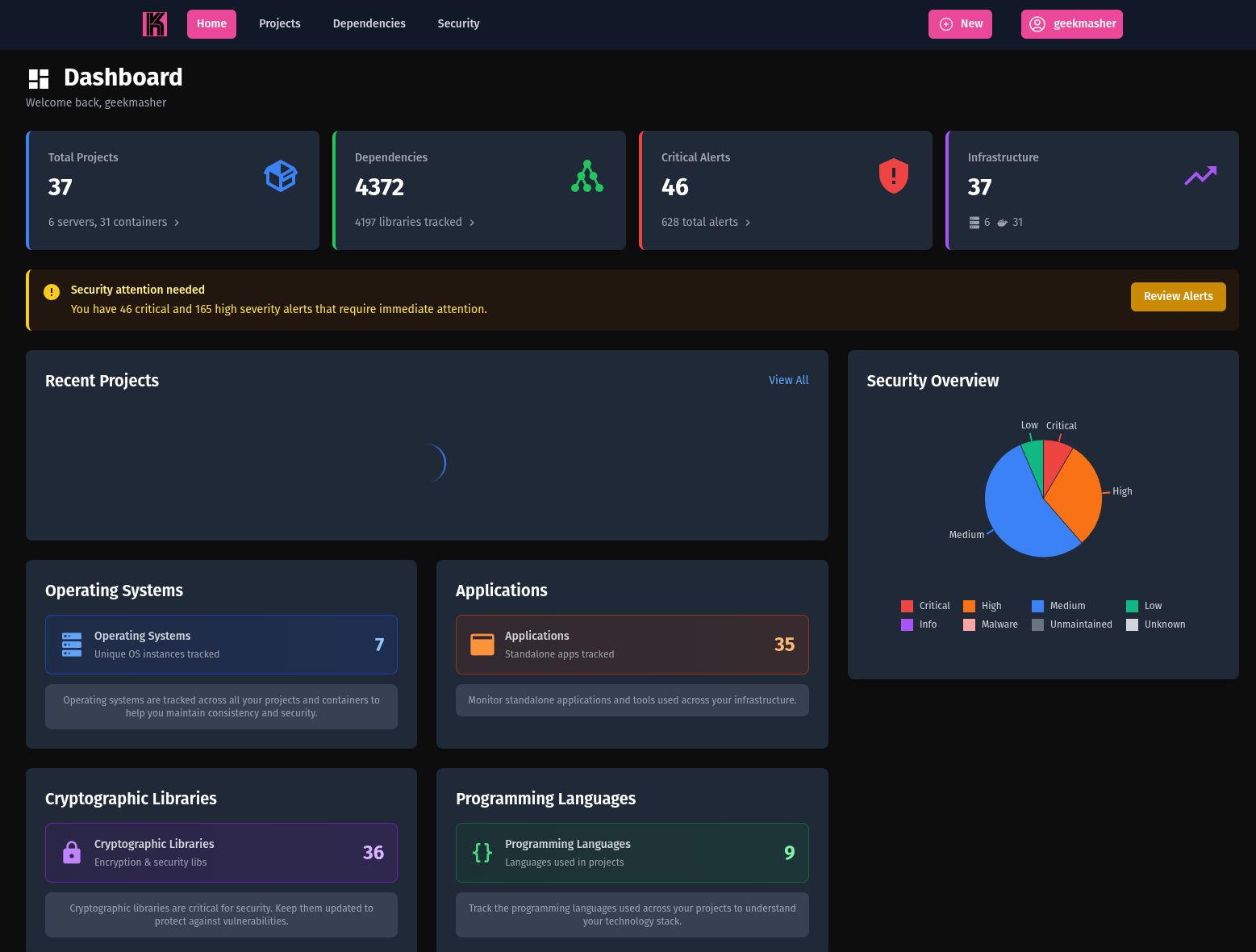Click the Kenobi logo icon
Screen dimensions: 1256x952
154,23
